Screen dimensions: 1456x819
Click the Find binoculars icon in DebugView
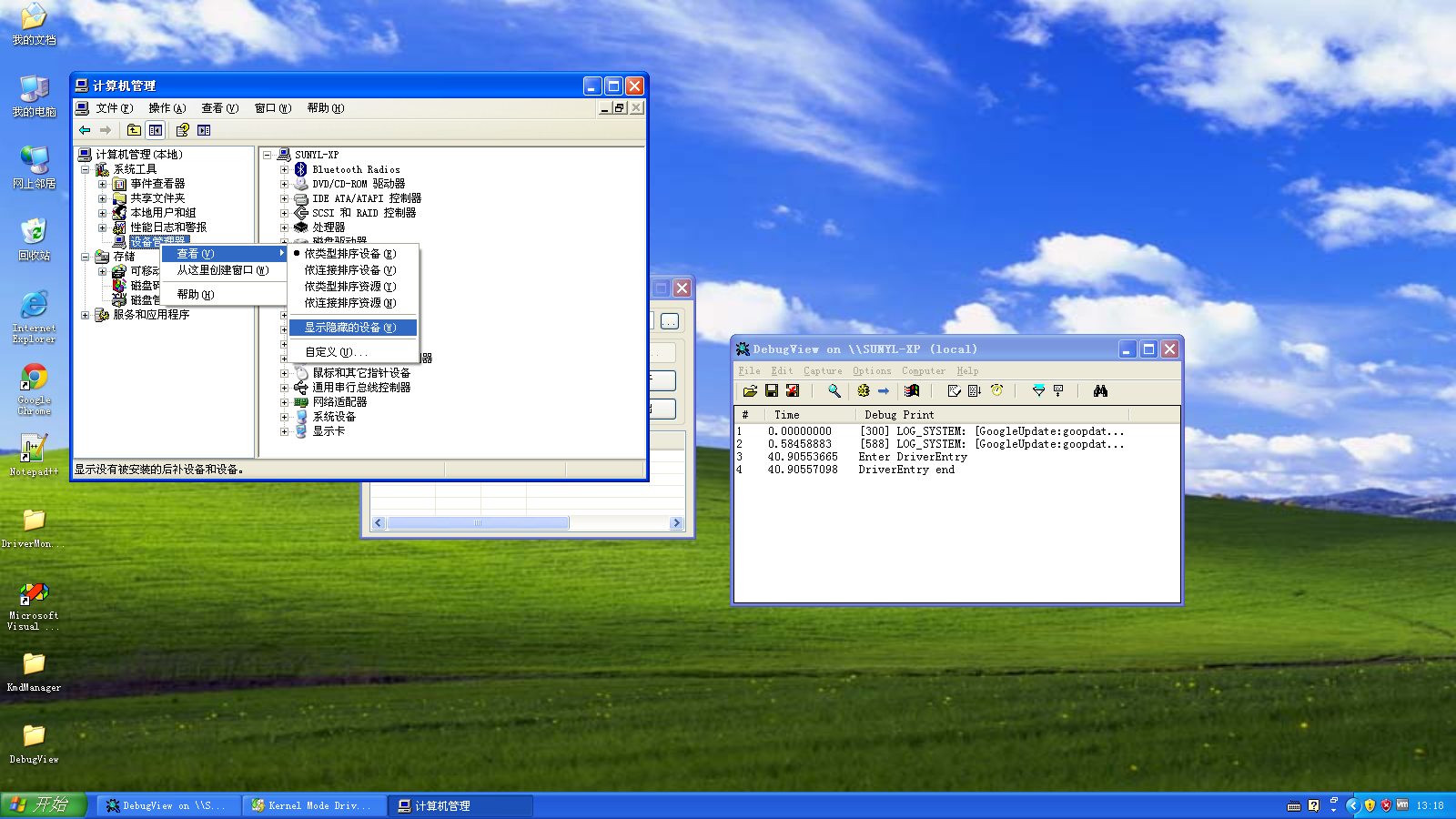coord(1100,390)
